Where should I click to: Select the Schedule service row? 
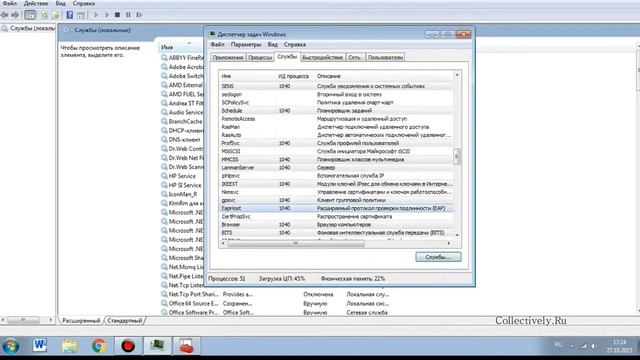click(336, 111)
